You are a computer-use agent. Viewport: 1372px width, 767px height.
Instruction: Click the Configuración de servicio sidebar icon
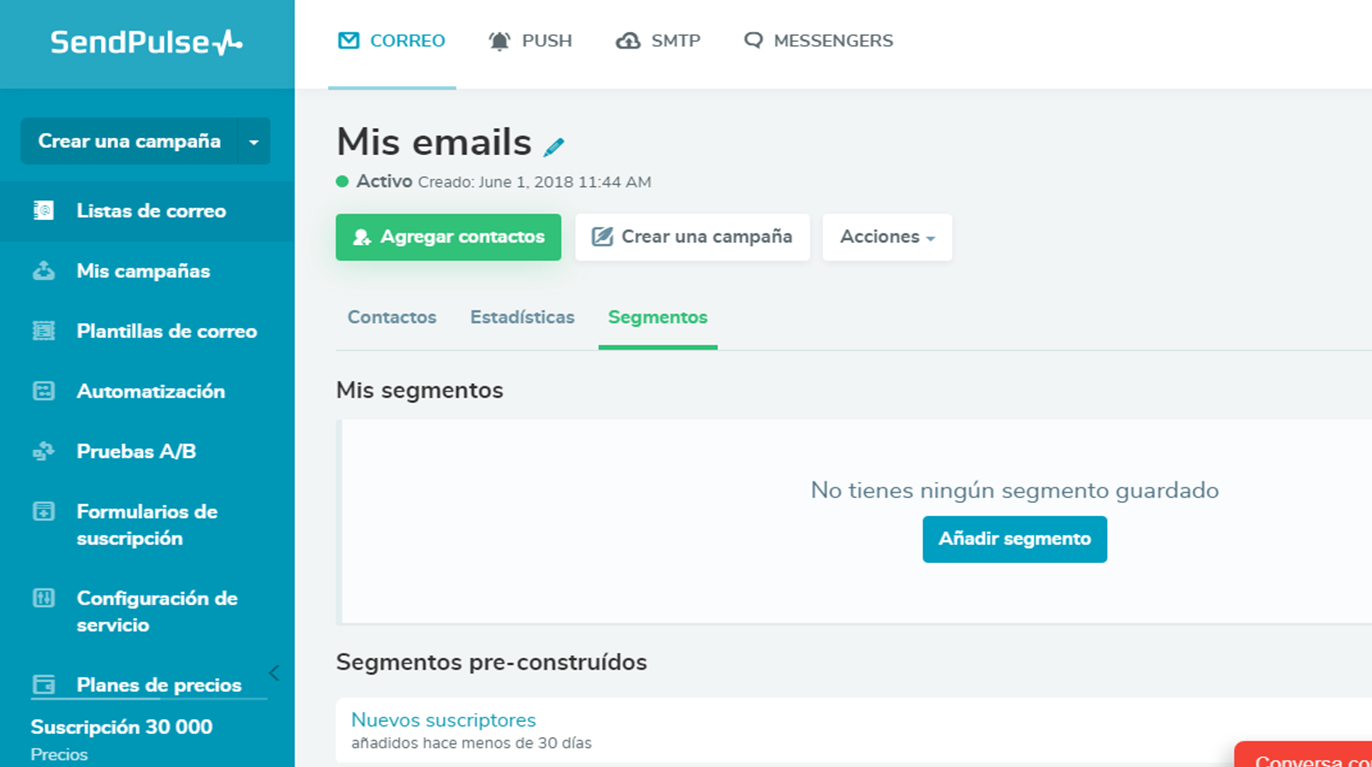(44, 598)
